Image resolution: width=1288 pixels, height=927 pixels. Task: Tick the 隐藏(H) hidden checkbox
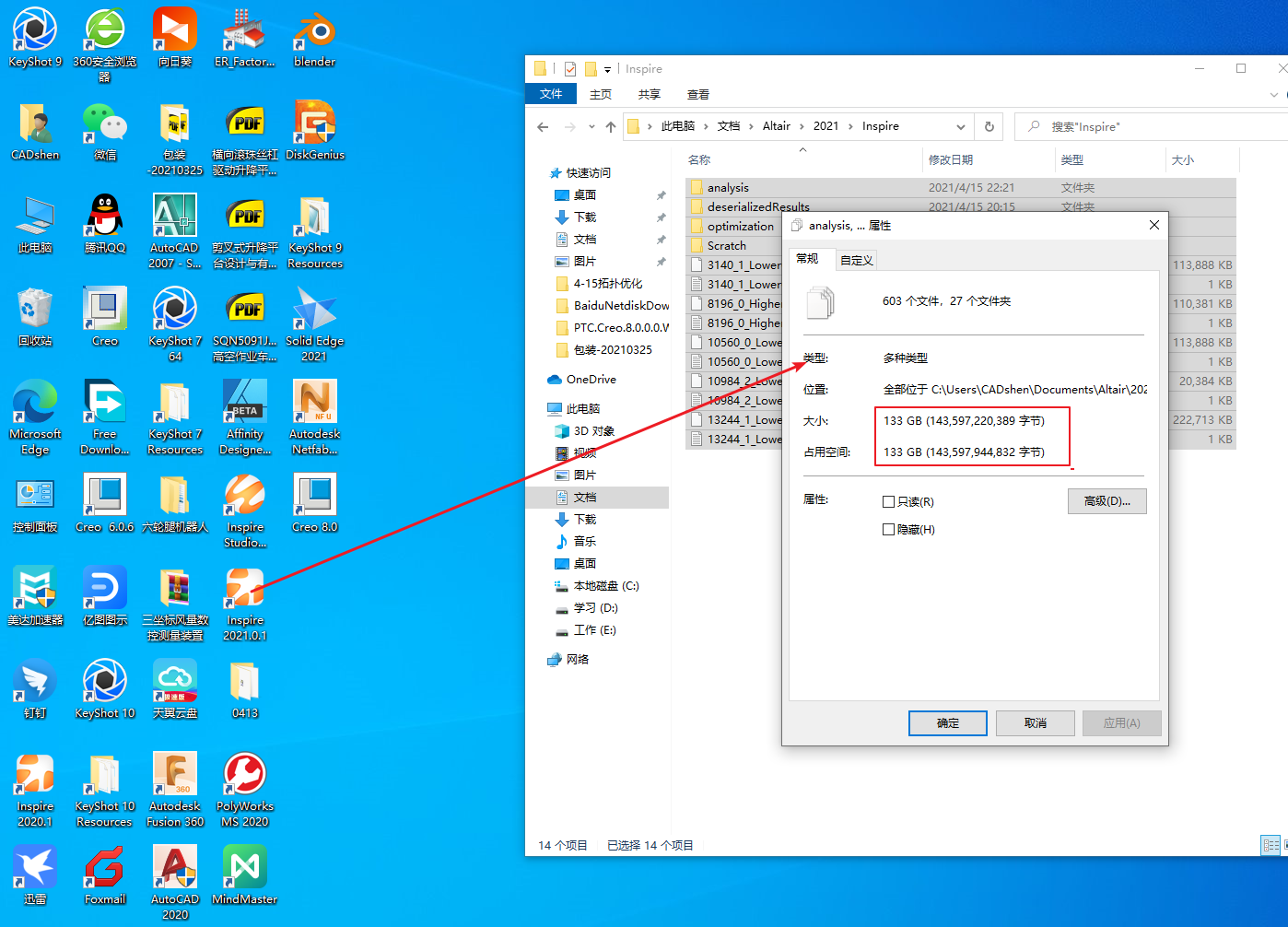[889, 530]
